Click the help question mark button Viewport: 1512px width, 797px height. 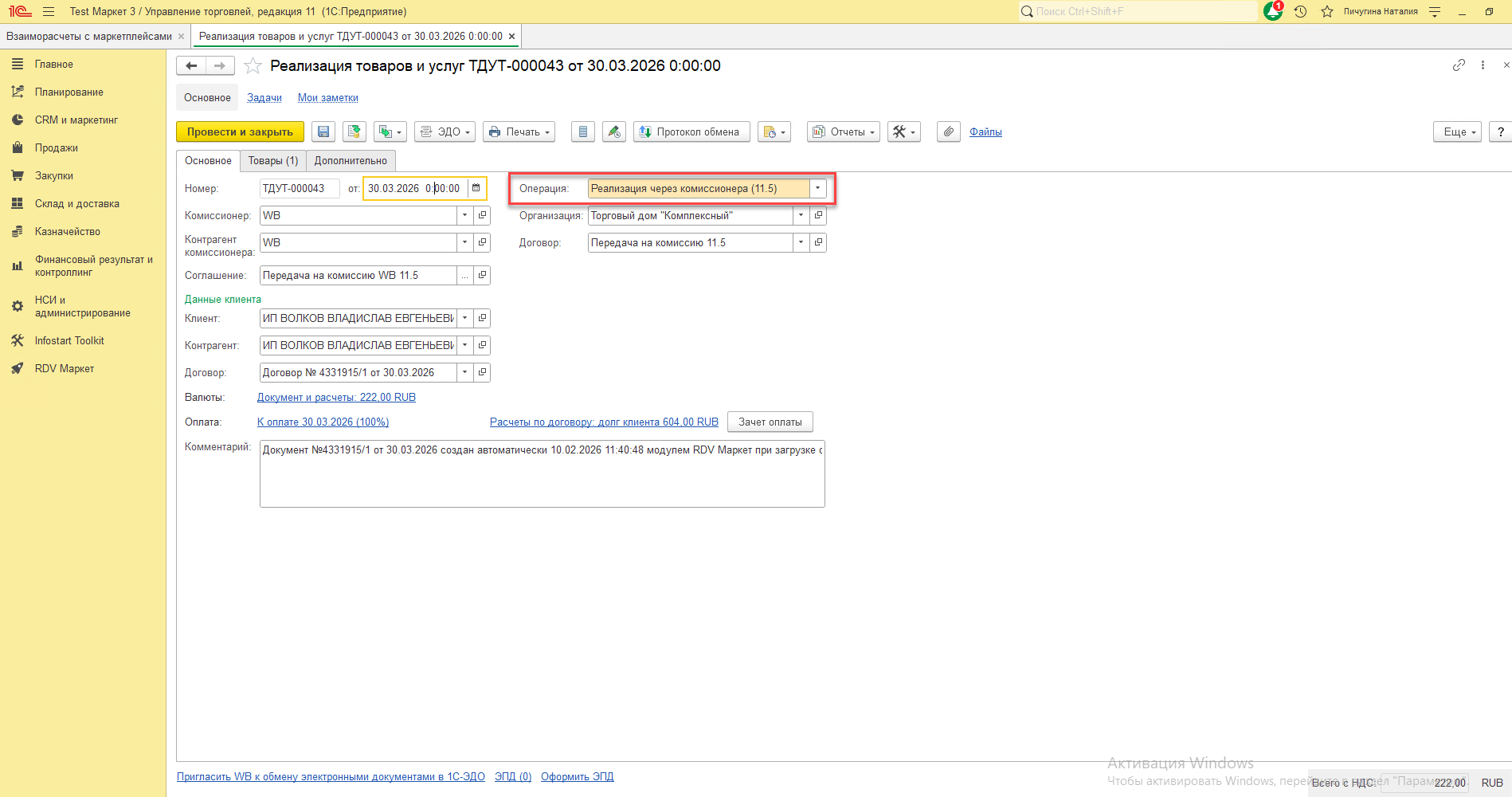(1501, 132)
